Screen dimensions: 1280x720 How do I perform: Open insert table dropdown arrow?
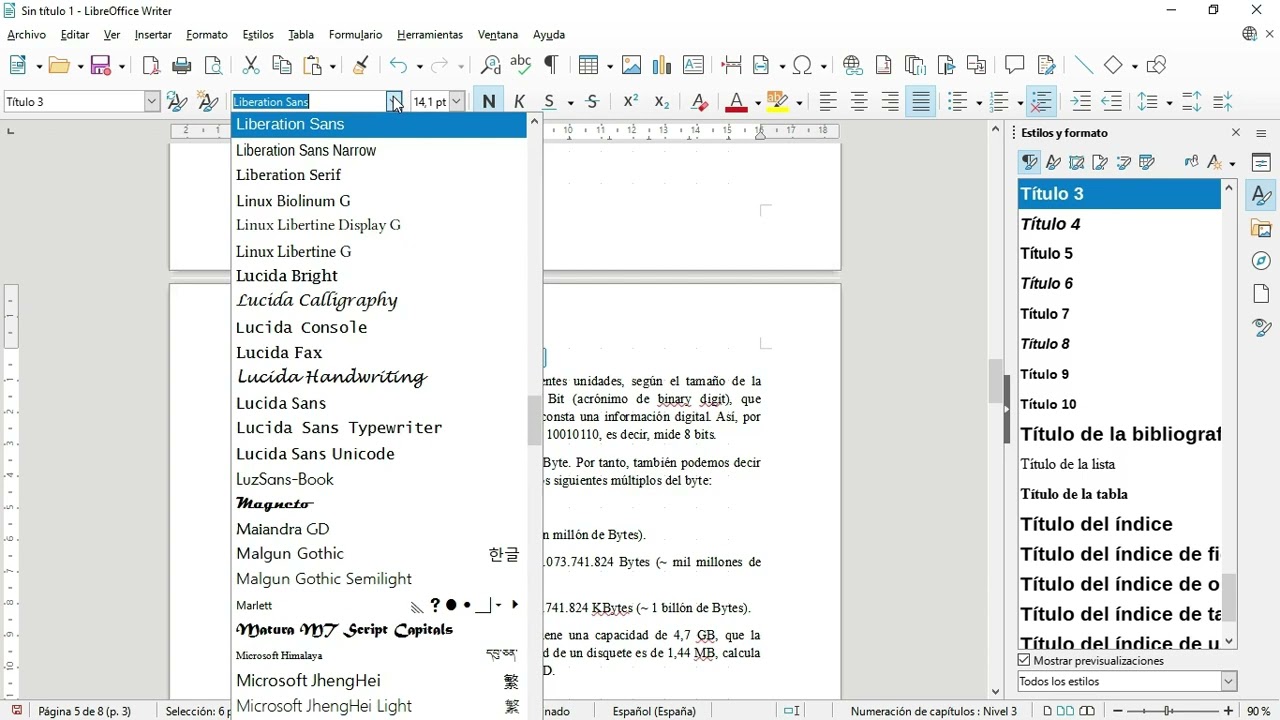[608, 66]
